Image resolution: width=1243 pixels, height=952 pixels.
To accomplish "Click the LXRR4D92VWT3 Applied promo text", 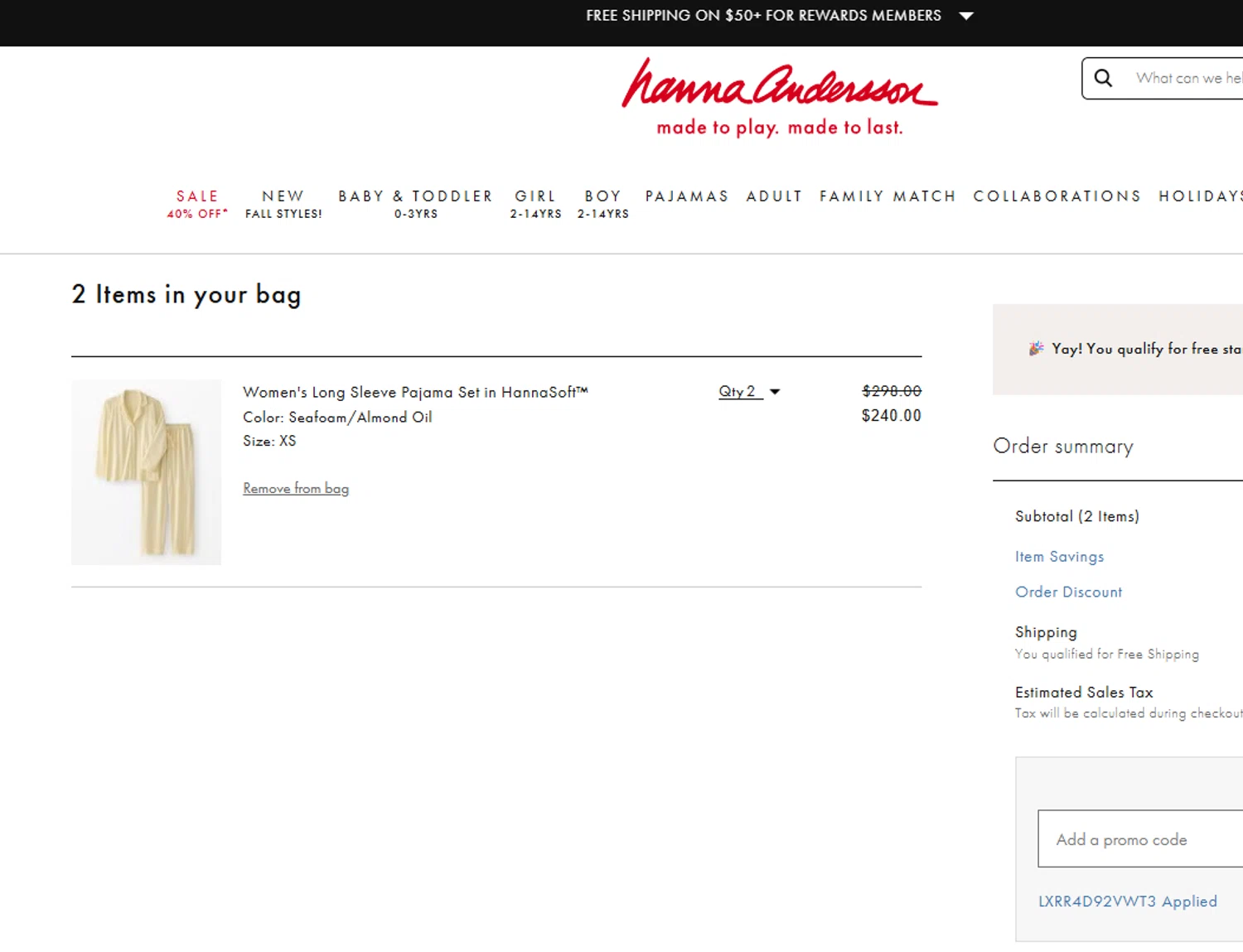I will 1128,901.
